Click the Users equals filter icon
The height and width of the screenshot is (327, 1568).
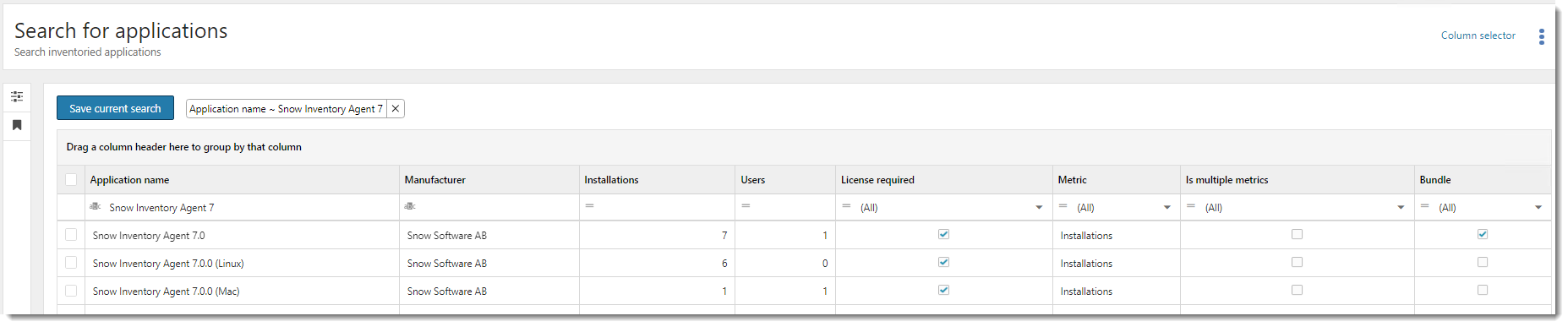pos(746,206)
